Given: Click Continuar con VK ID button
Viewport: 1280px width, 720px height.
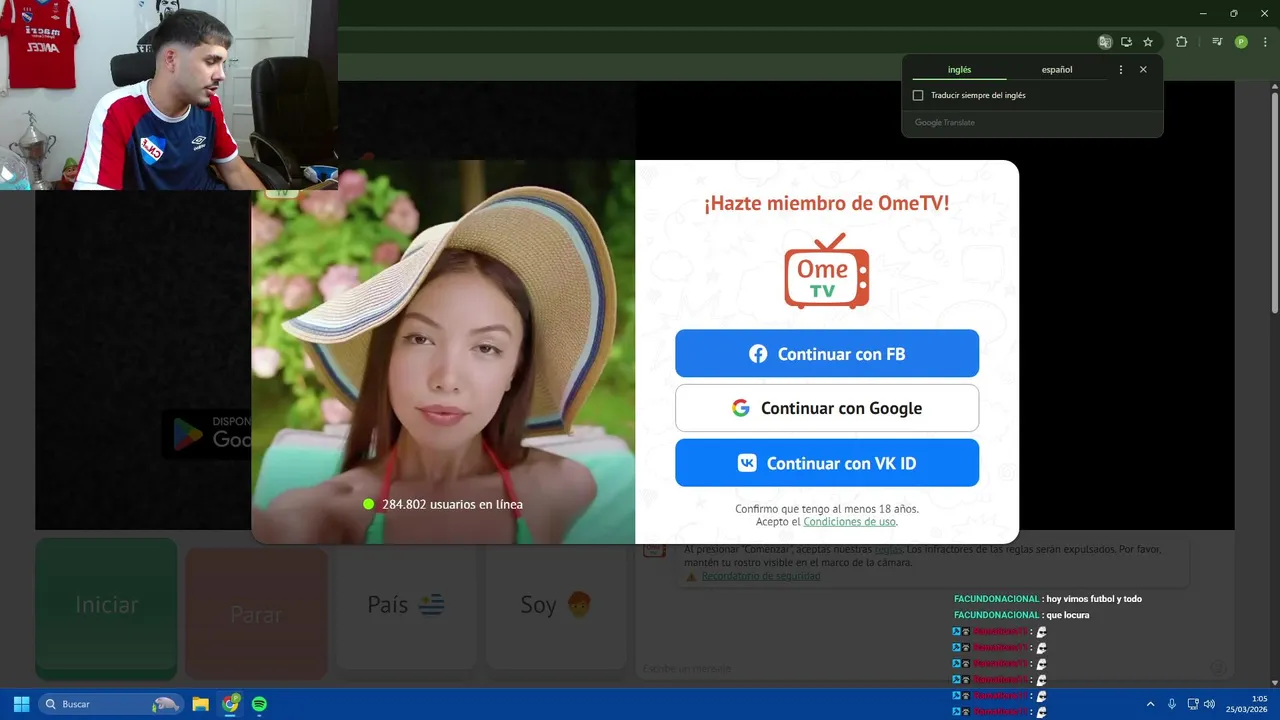Looking at the screenshot, I should [827, 462].
